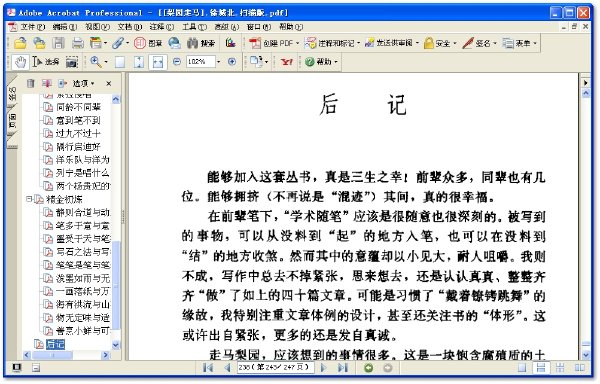
Task: Click document scrollbar down arrow
Action: point(585,355)
